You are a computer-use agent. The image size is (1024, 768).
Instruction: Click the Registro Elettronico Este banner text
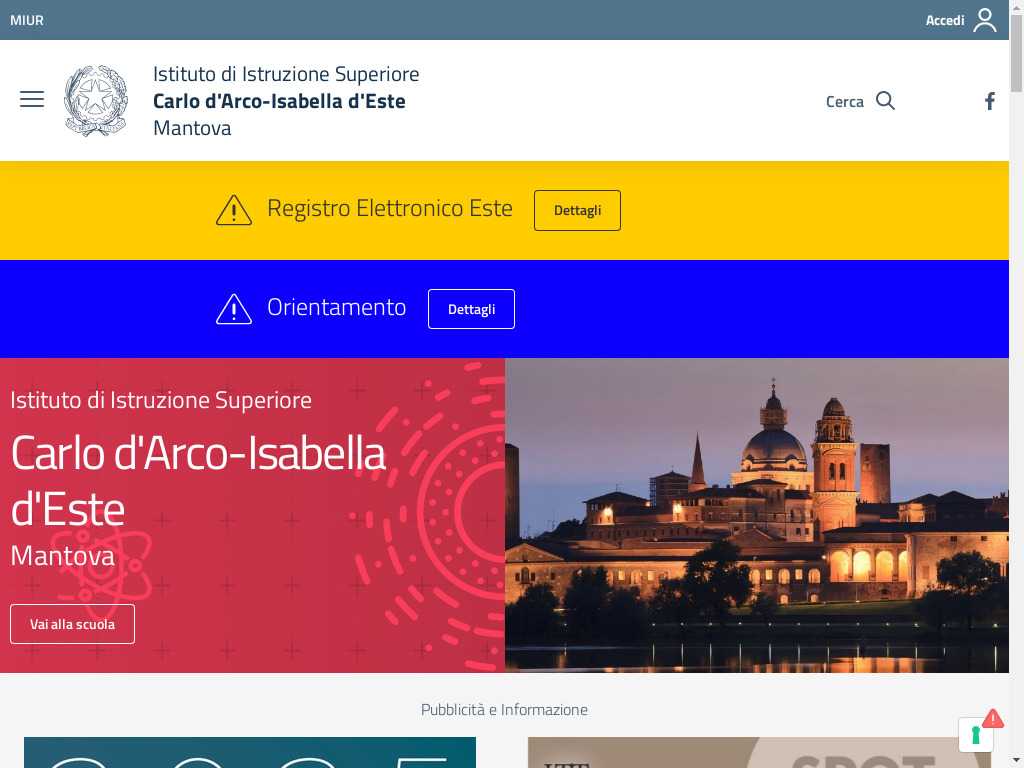pyautogui.click(x=390, y=208)
